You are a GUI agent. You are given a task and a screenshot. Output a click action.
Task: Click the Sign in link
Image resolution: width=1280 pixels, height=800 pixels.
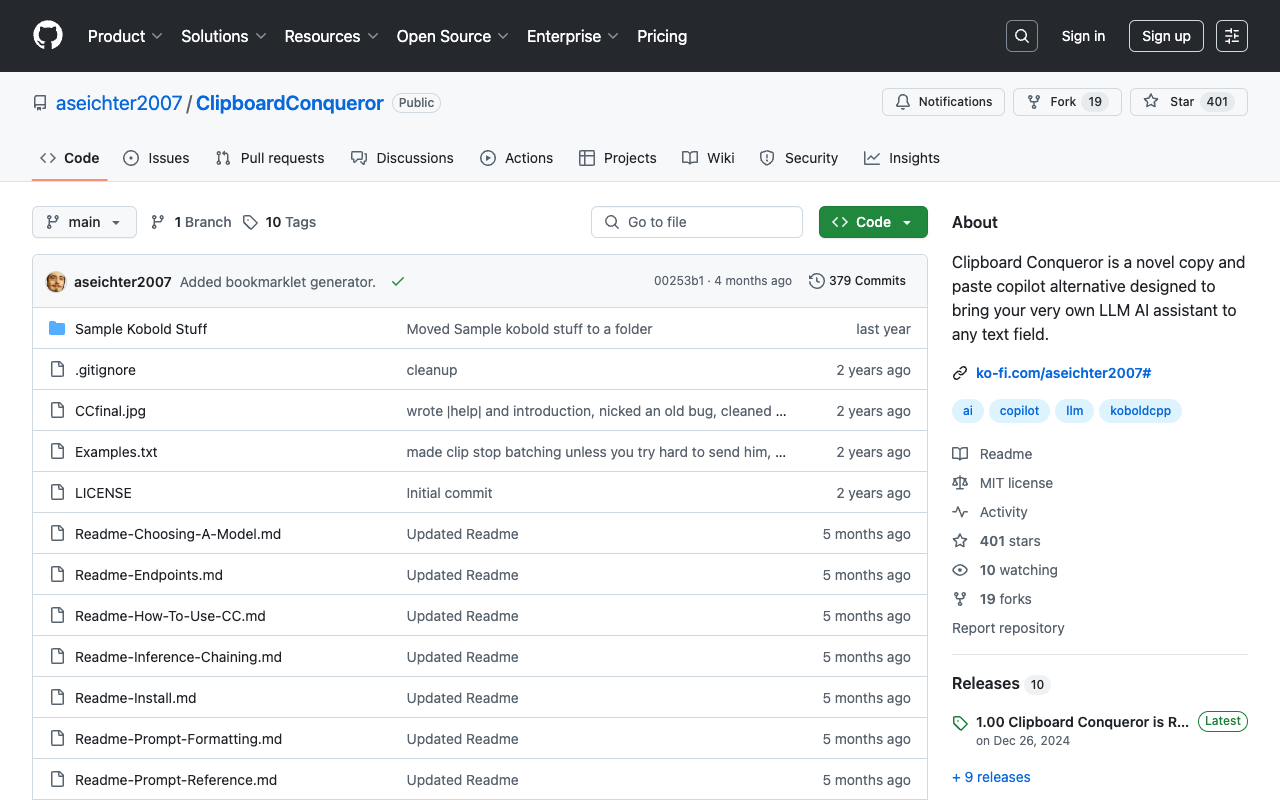point(1083,36)
